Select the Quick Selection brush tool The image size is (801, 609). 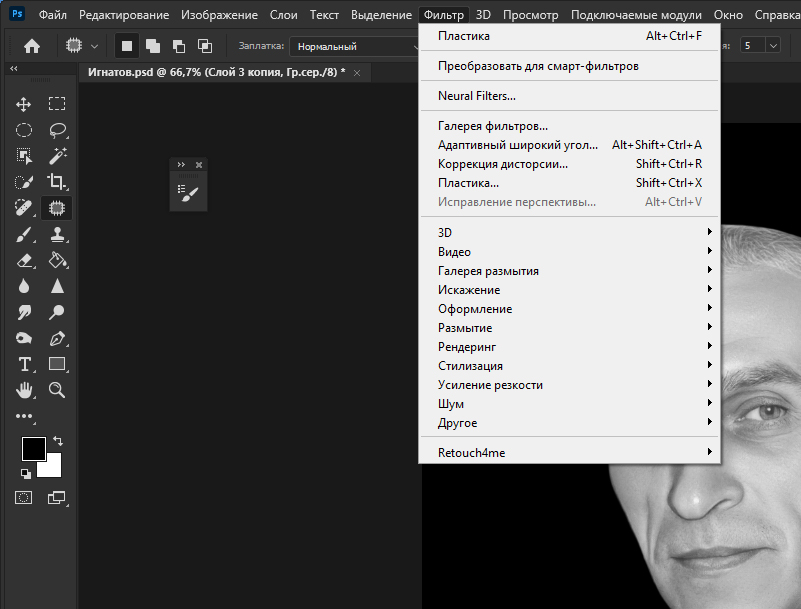click(x=23, y=182)
